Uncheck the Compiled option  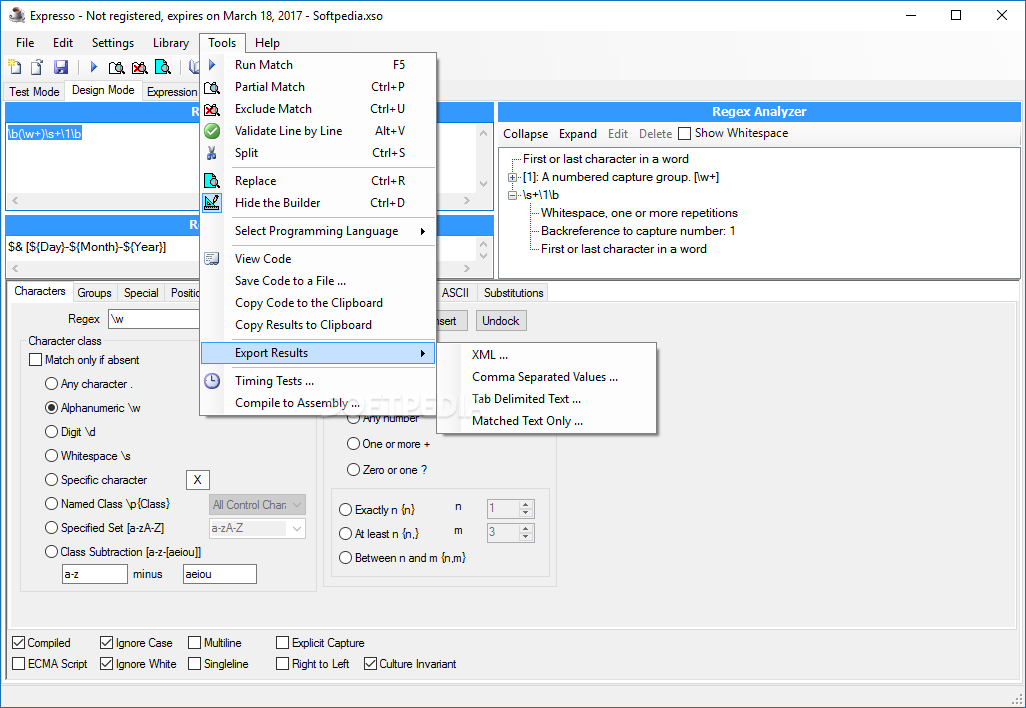coord(18,643)
